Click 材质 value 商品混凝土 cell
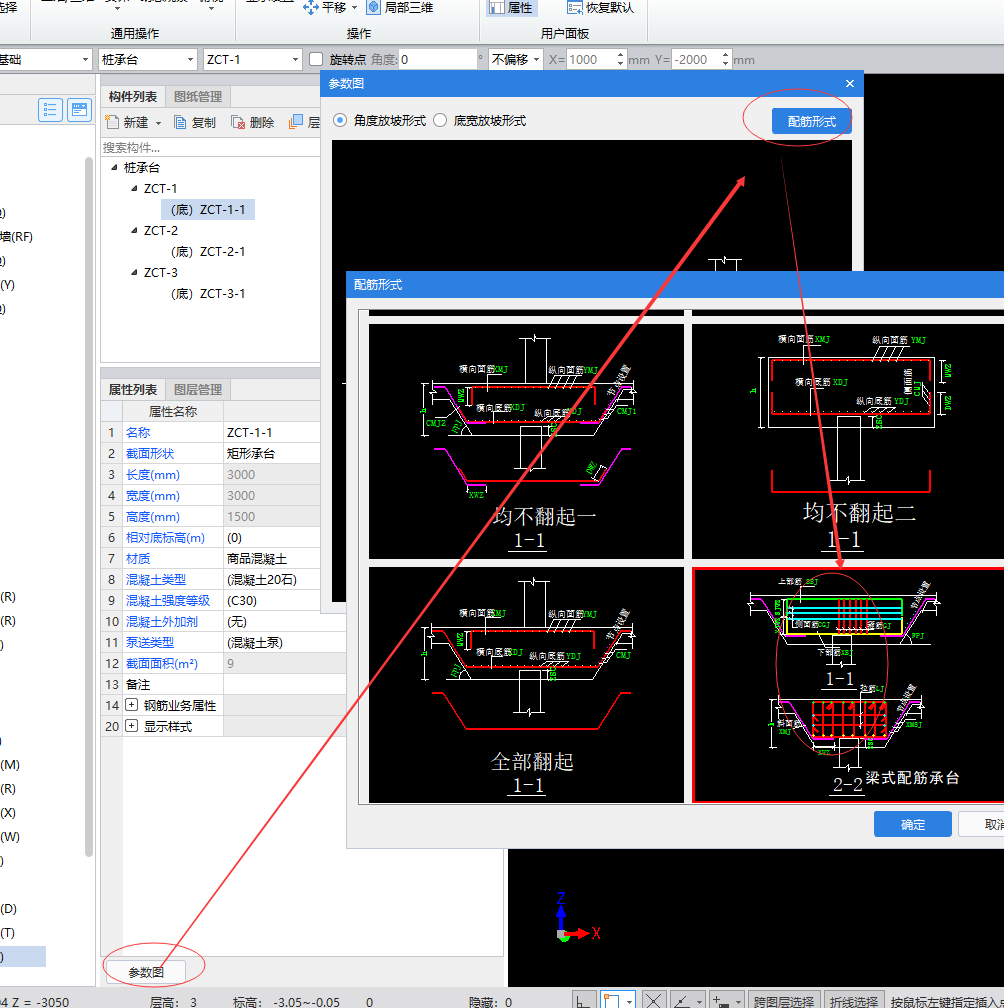This screenshot has height=1008, width=1004. 271,558
